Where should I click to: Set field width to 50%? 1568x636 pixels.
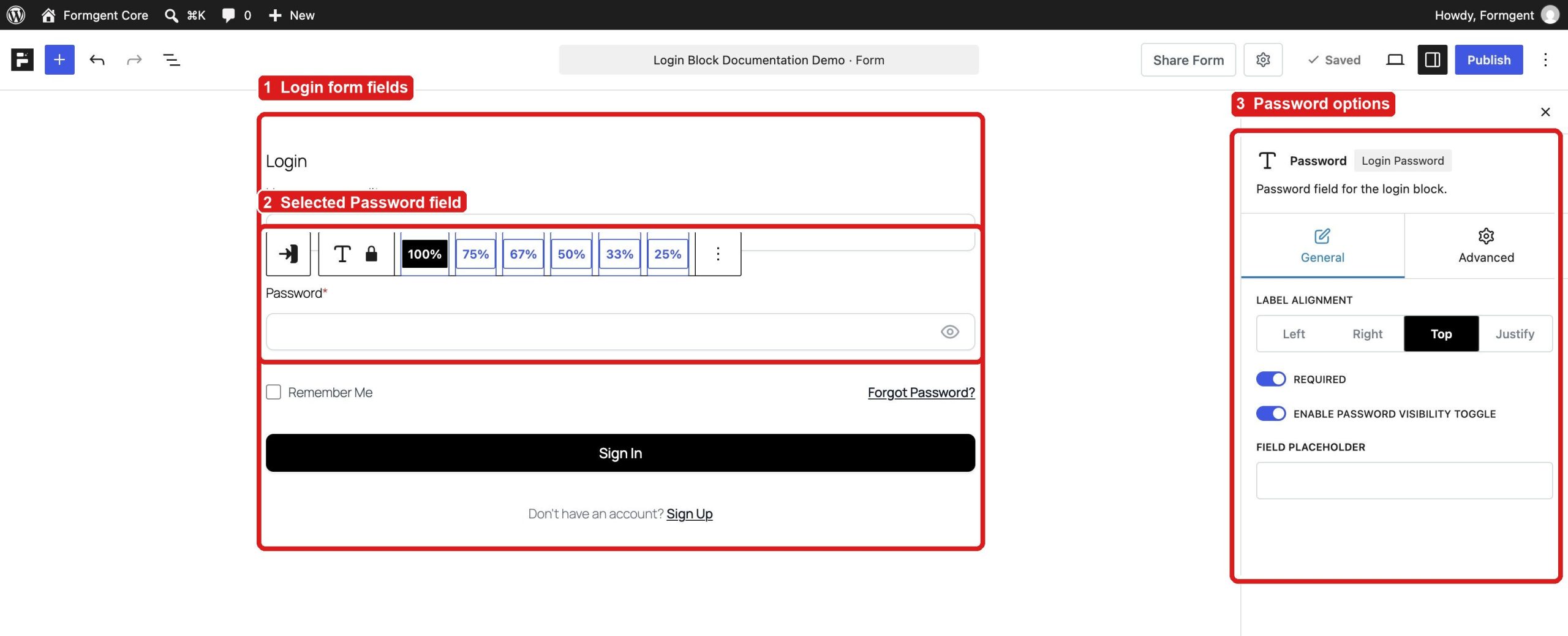pyautogui.click(x=571, y=254)
